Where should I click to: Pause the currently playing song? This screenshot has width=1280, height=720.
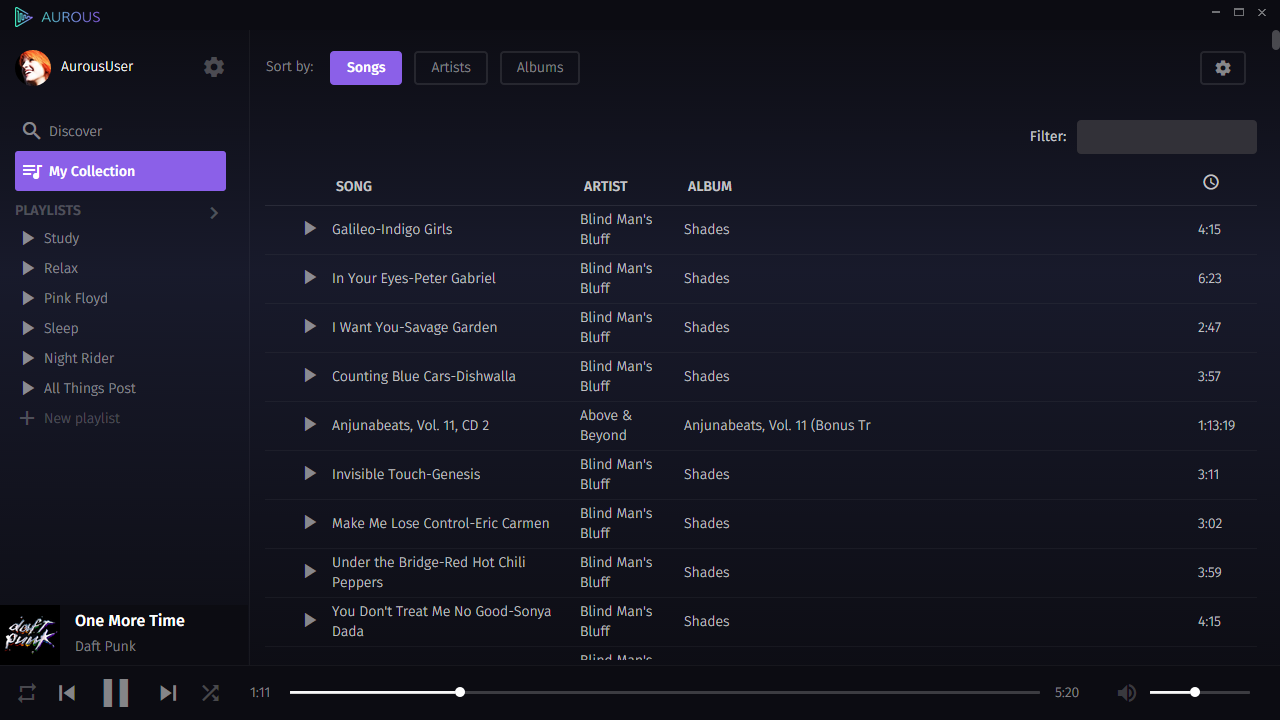116,693
